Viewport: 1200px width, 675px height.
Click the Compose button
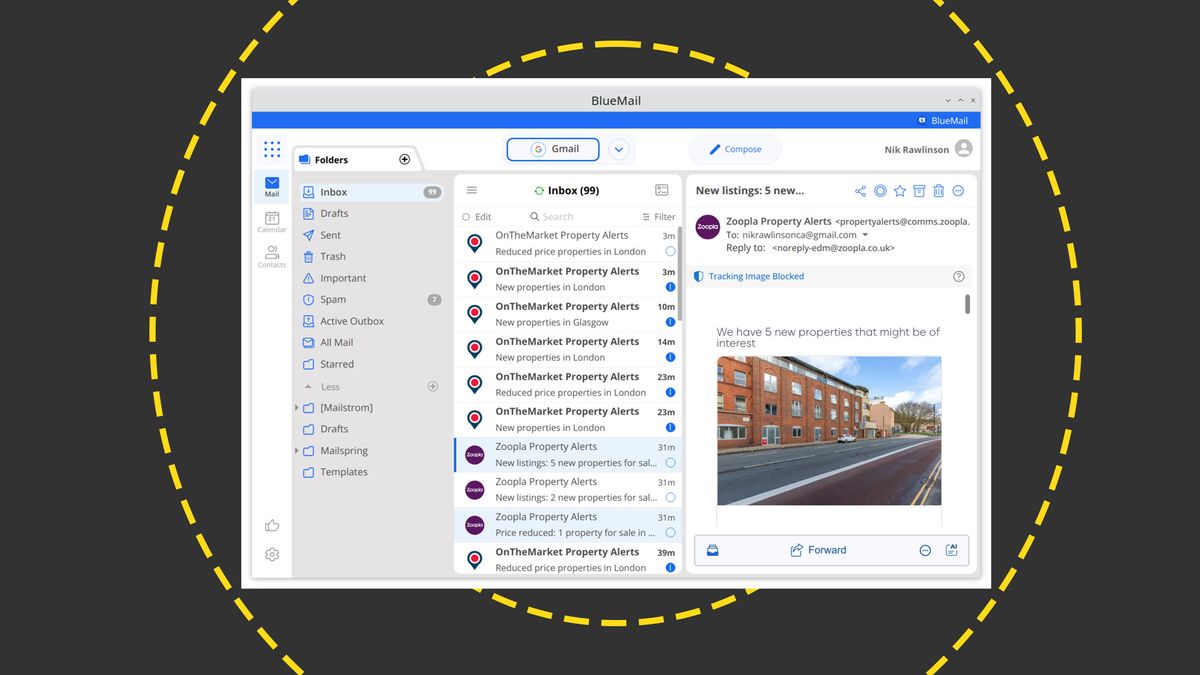coord(735,148)
